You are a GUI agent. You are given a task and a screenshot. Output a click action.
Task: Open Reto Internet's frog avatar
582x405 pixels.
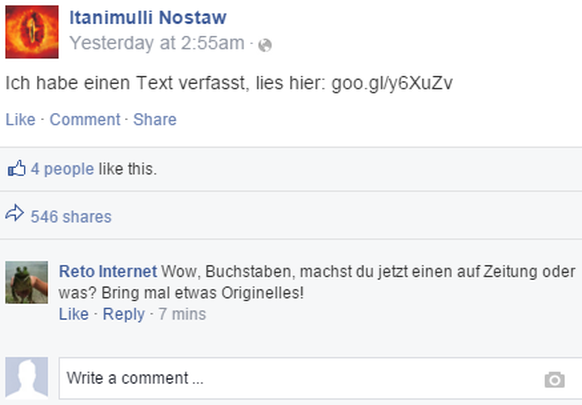[x=27, y=282]
